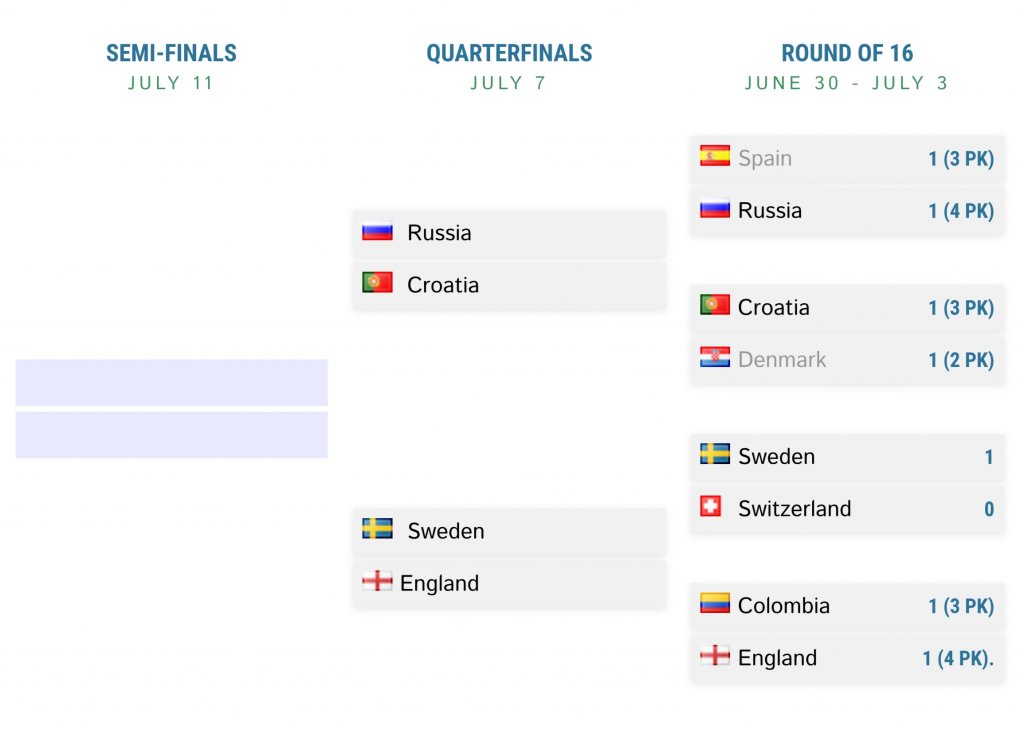This screenshot has height=737, width=1024.
Task: Click the Russia flag in Round of 16
Action: pos(715,209)
